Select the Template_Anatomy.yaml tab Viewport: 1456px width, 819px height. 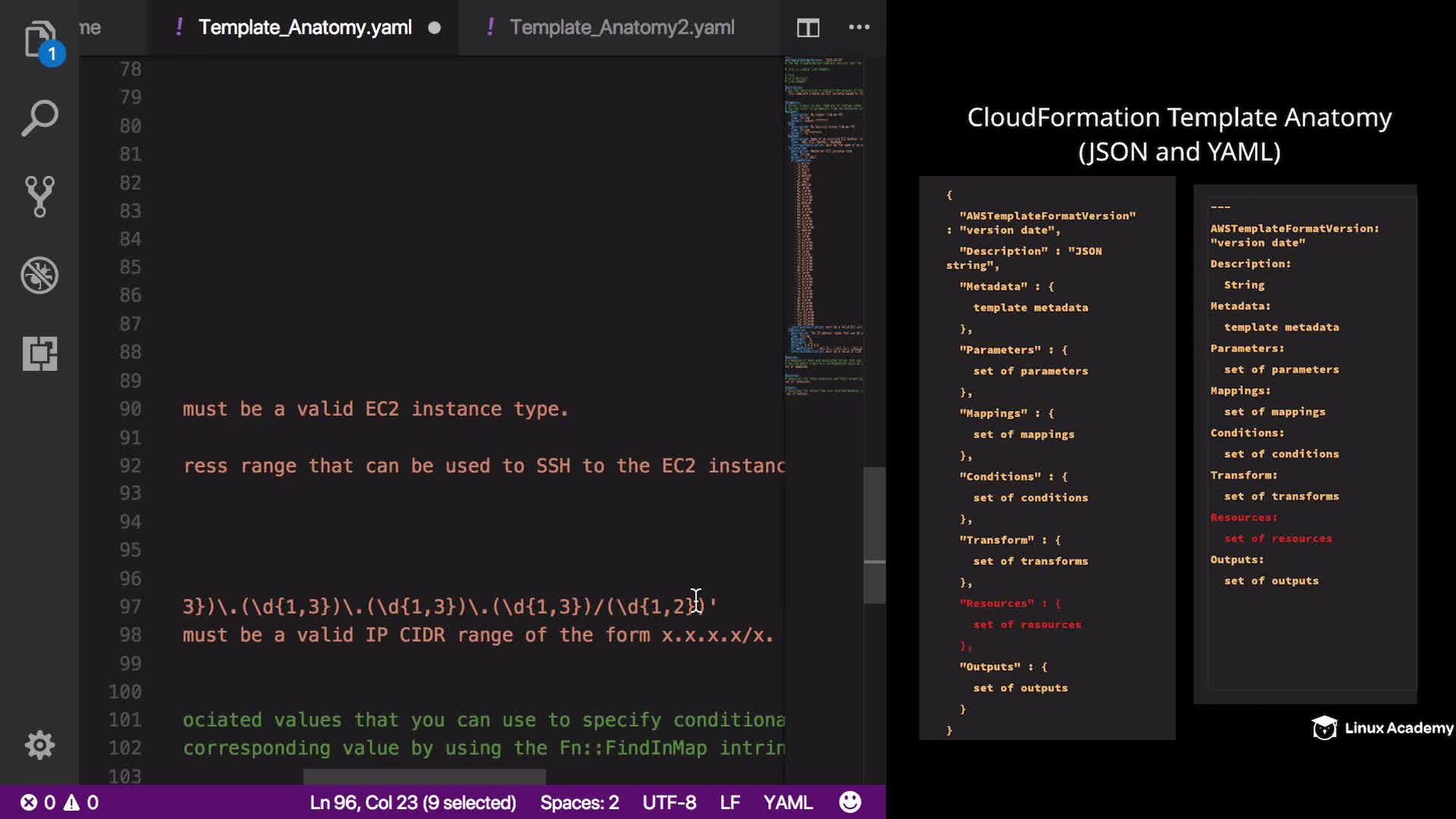pos(304,27)
